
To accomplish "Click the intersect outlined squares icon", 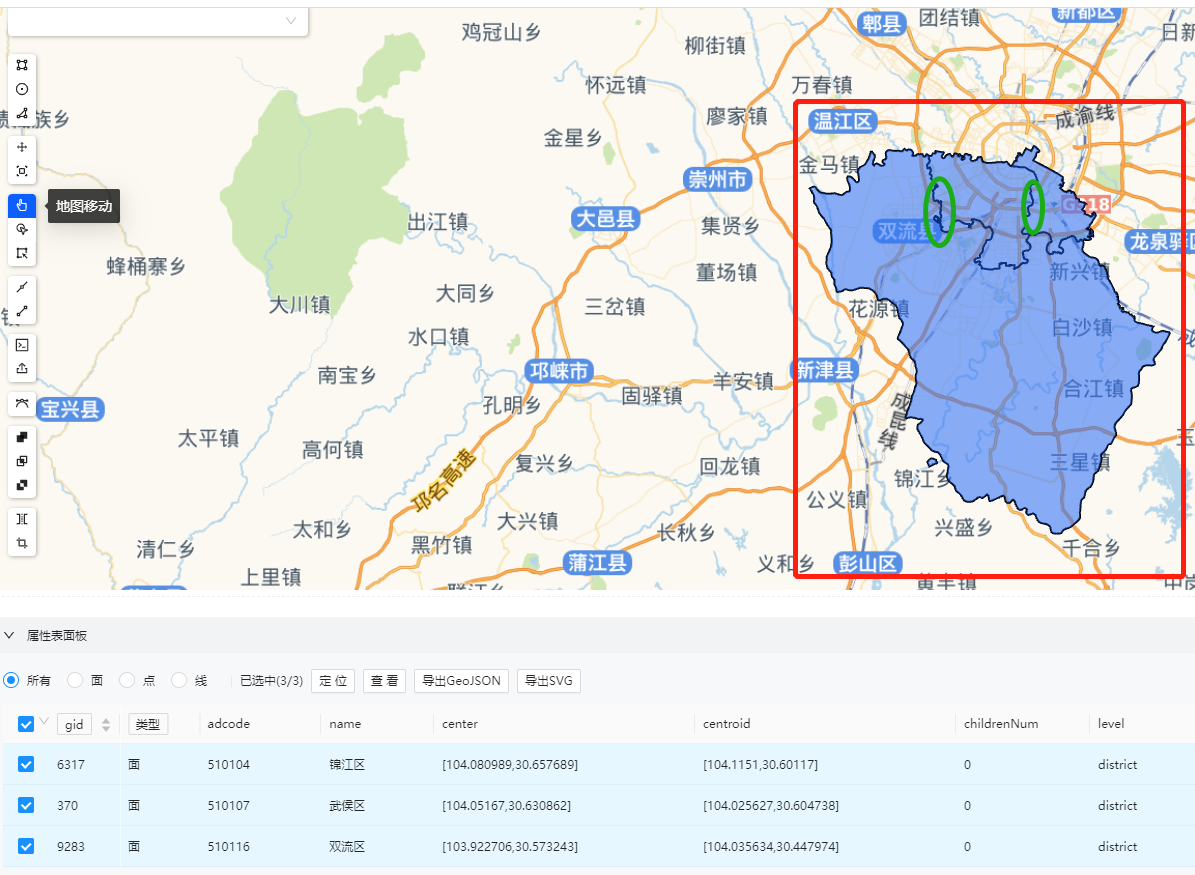I will 22,461.
